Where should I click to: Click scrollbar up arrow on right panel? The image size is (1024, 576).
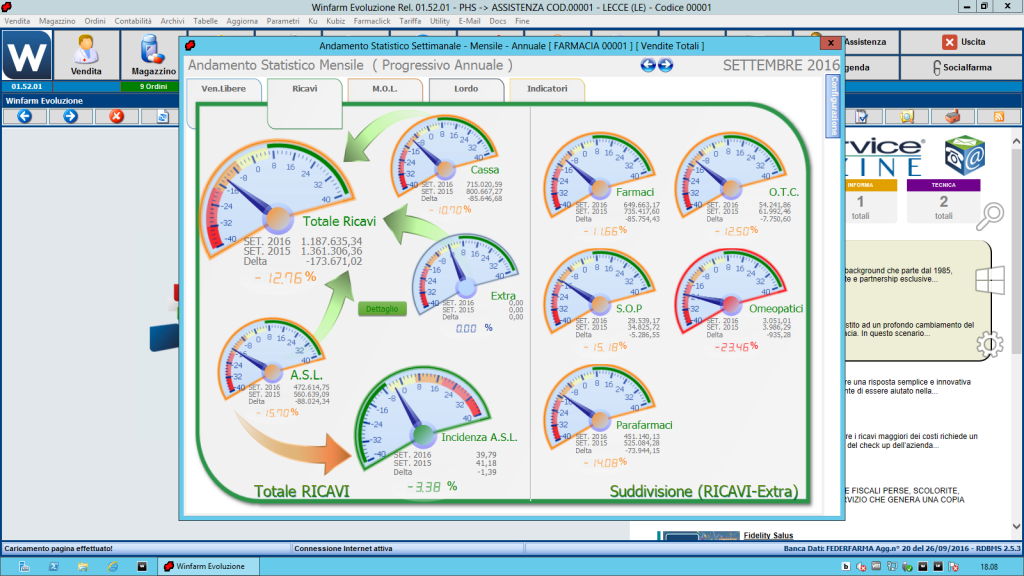[1016, 141]
